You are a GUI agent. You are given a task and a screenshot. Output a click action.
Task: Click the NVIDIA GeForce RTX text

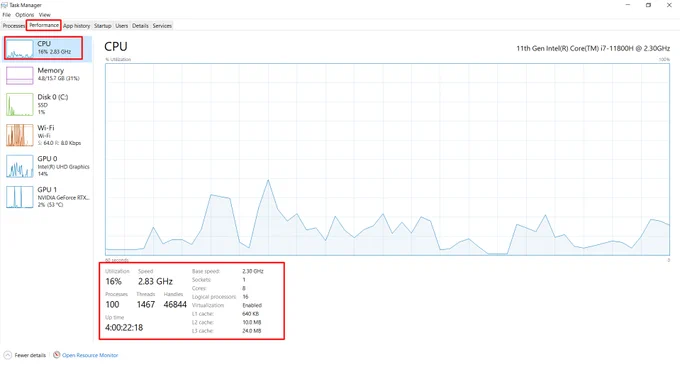[63, 197]
